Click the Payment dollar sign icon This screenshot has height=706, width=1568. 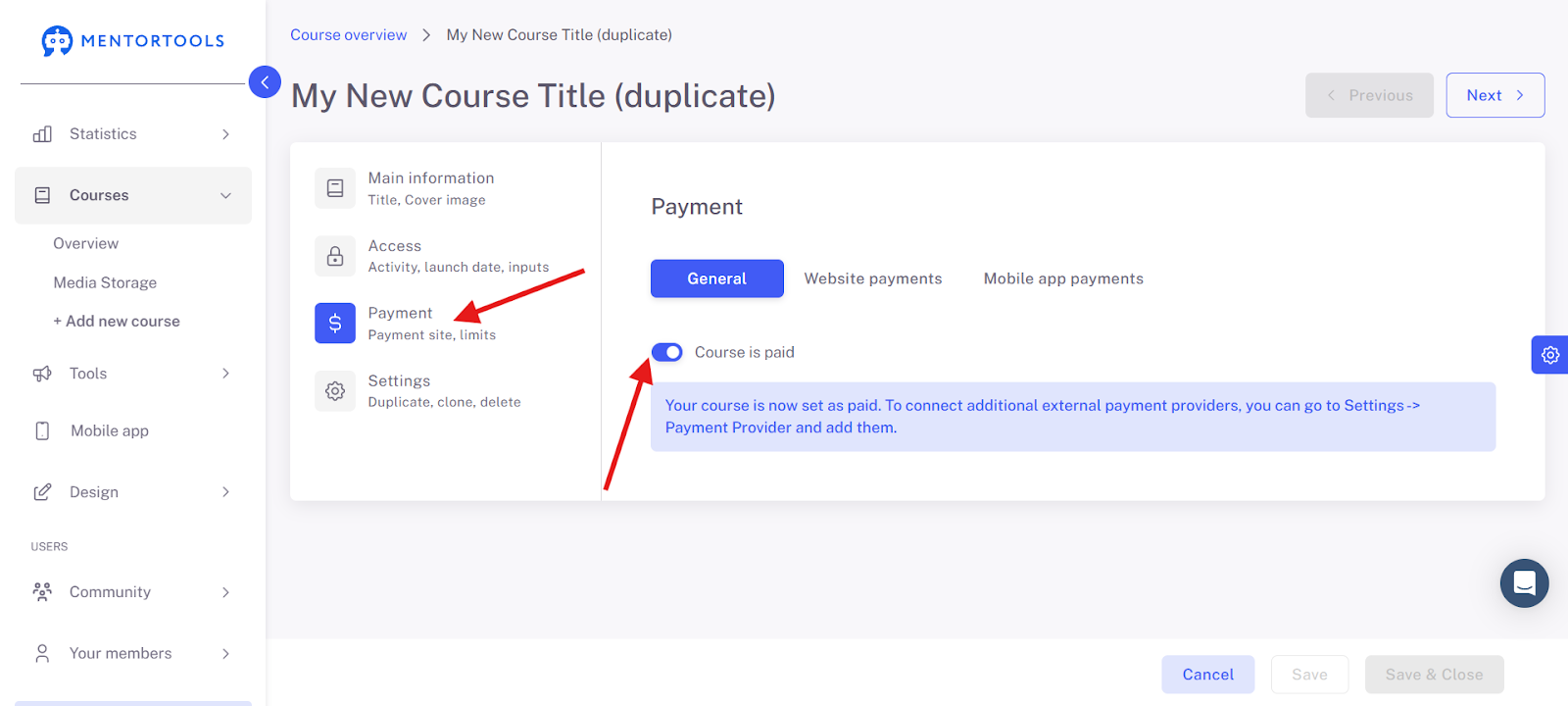coord(335,323)
